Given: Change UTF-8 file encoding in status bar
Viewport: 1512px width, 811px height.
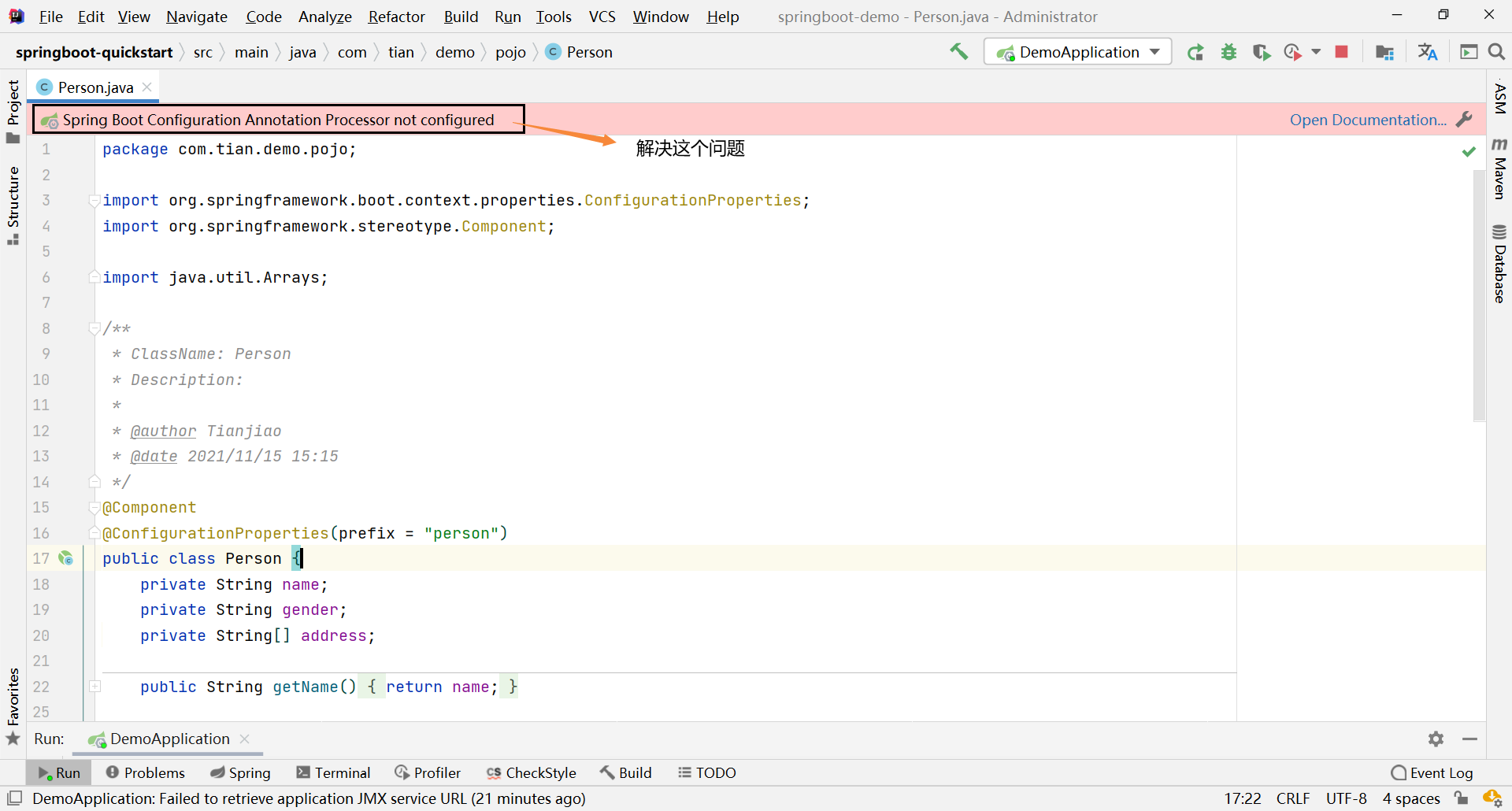Looking at the screenshot, I should pyautogui.click(x=1347, y=798).
